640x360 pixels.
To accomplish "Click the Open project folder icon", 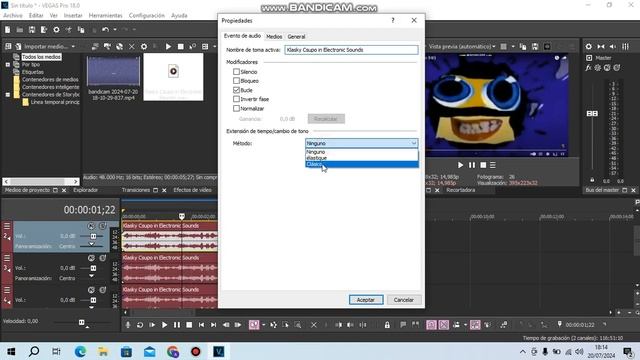I will (20, 29).
